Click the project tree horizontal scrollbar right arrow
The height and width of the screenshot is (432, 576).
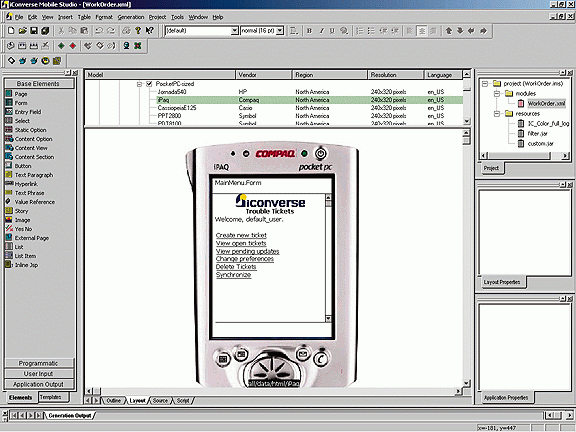(x=565, y=155)
